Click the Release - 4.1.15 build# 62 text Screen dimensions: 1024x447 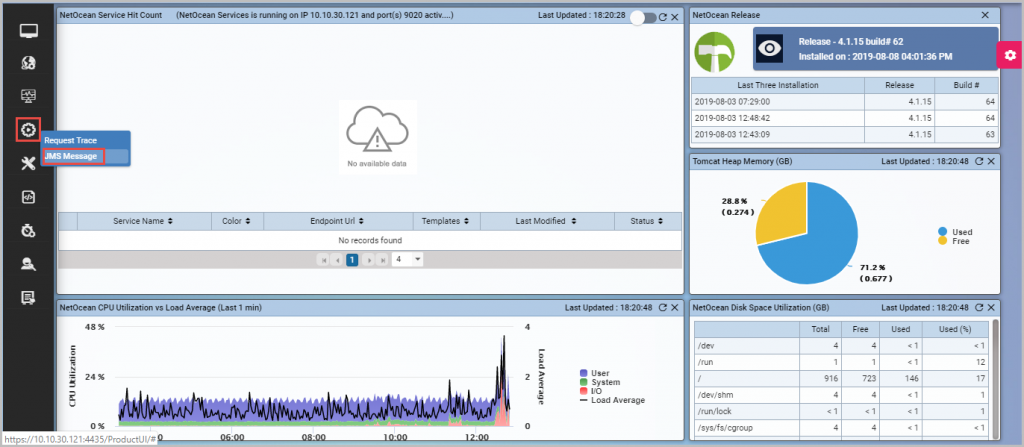(851, 41)
